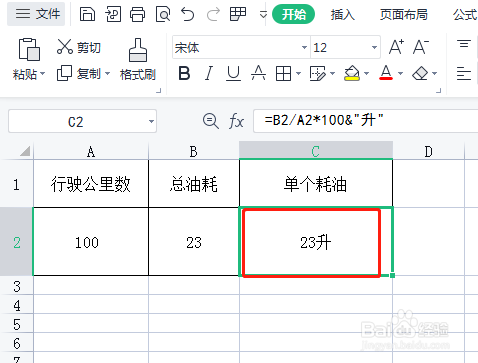The image size is (478, 363).
Task: Select cell C2 containing 23升
Action: coord(316,242)
